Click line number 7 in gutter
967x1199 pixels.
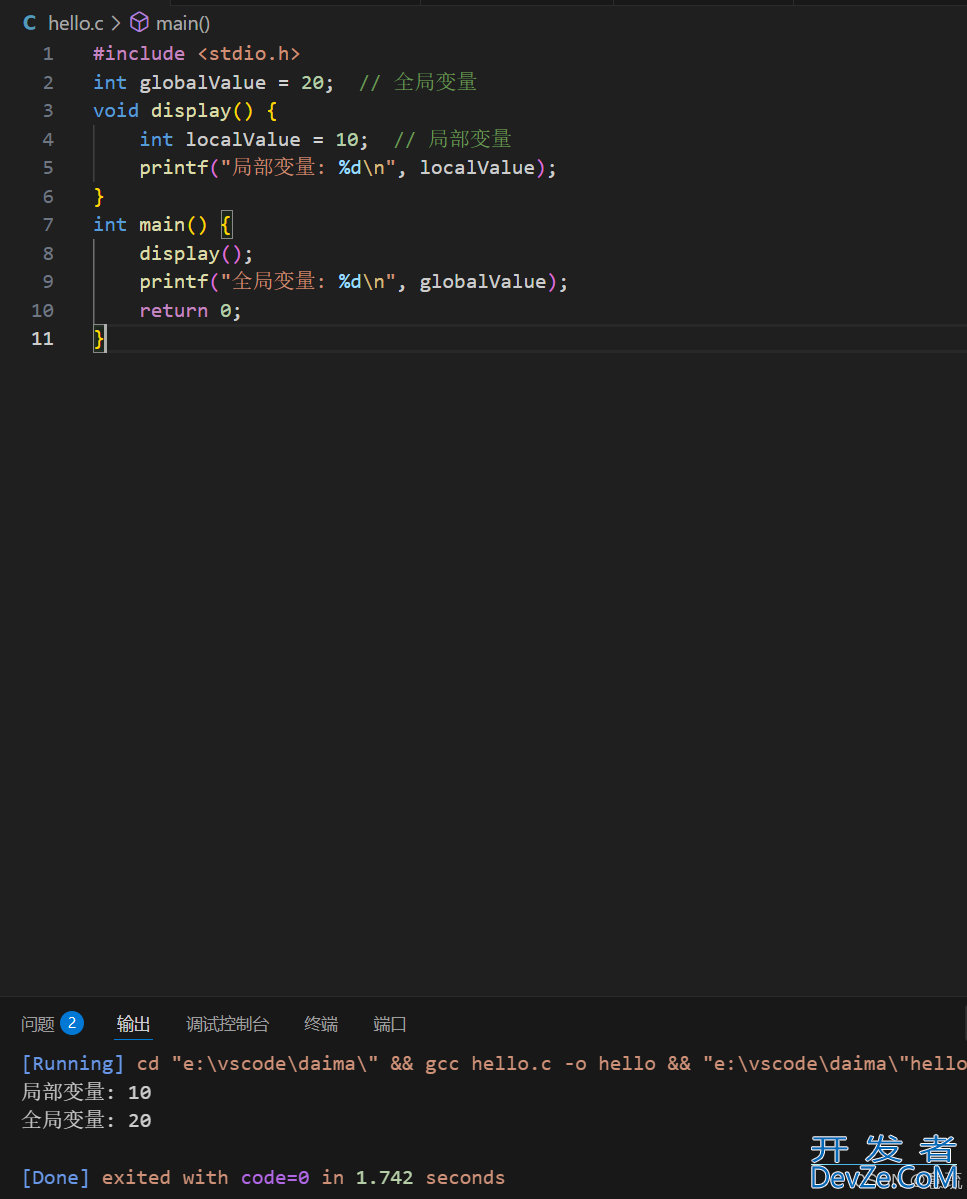pos(48,224)
